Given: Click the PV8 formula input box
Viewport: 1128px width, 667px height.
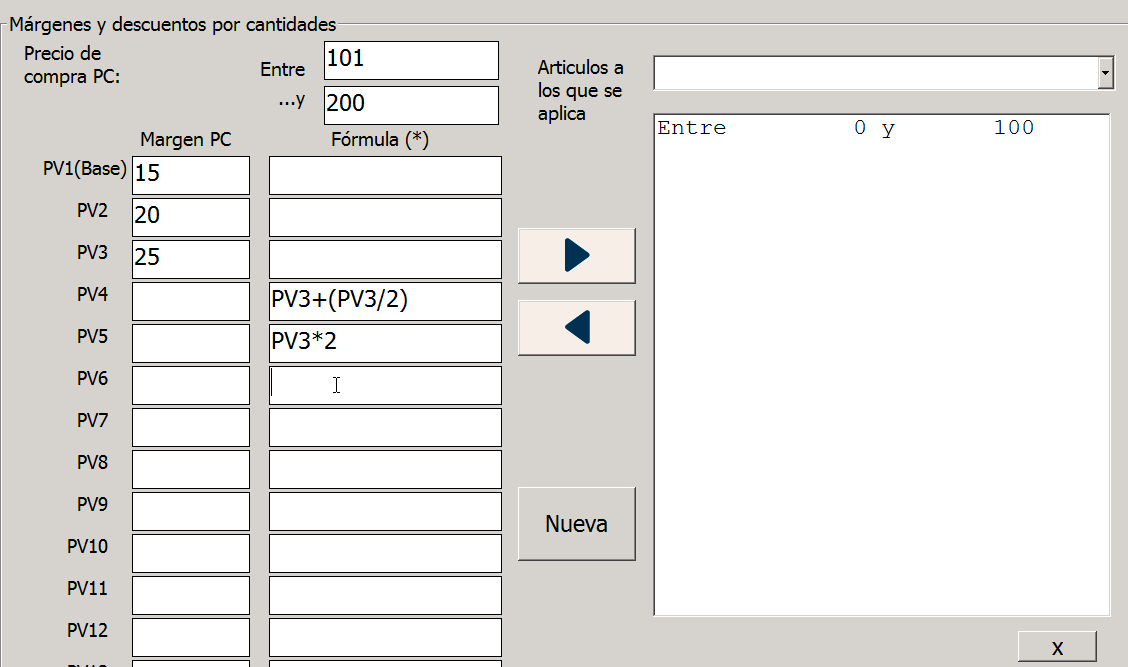Looking at the screenshot, I should (385, 469).
